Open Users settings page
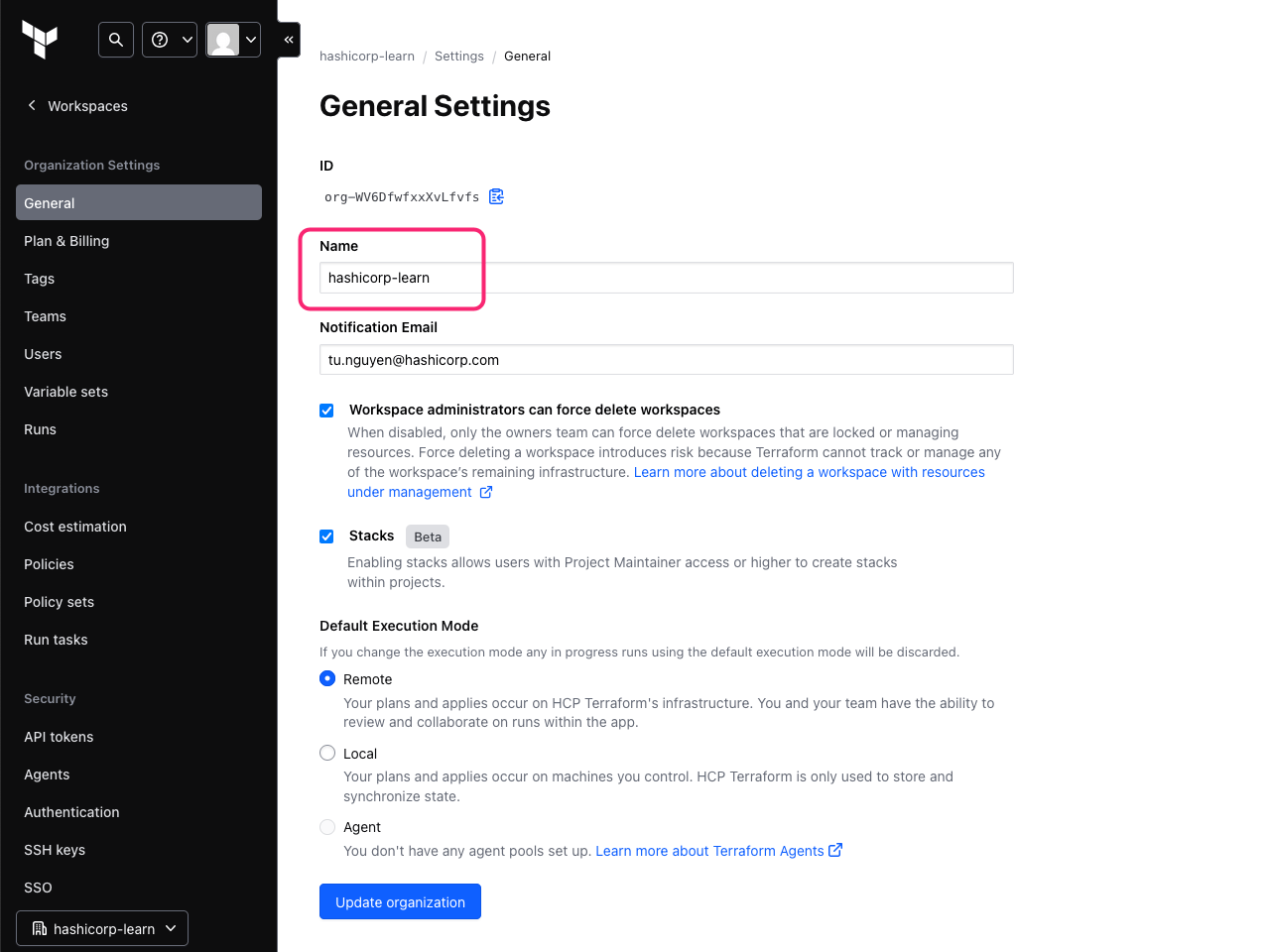The height and width of the screenshot is (952, 1270). pos(139,354)
